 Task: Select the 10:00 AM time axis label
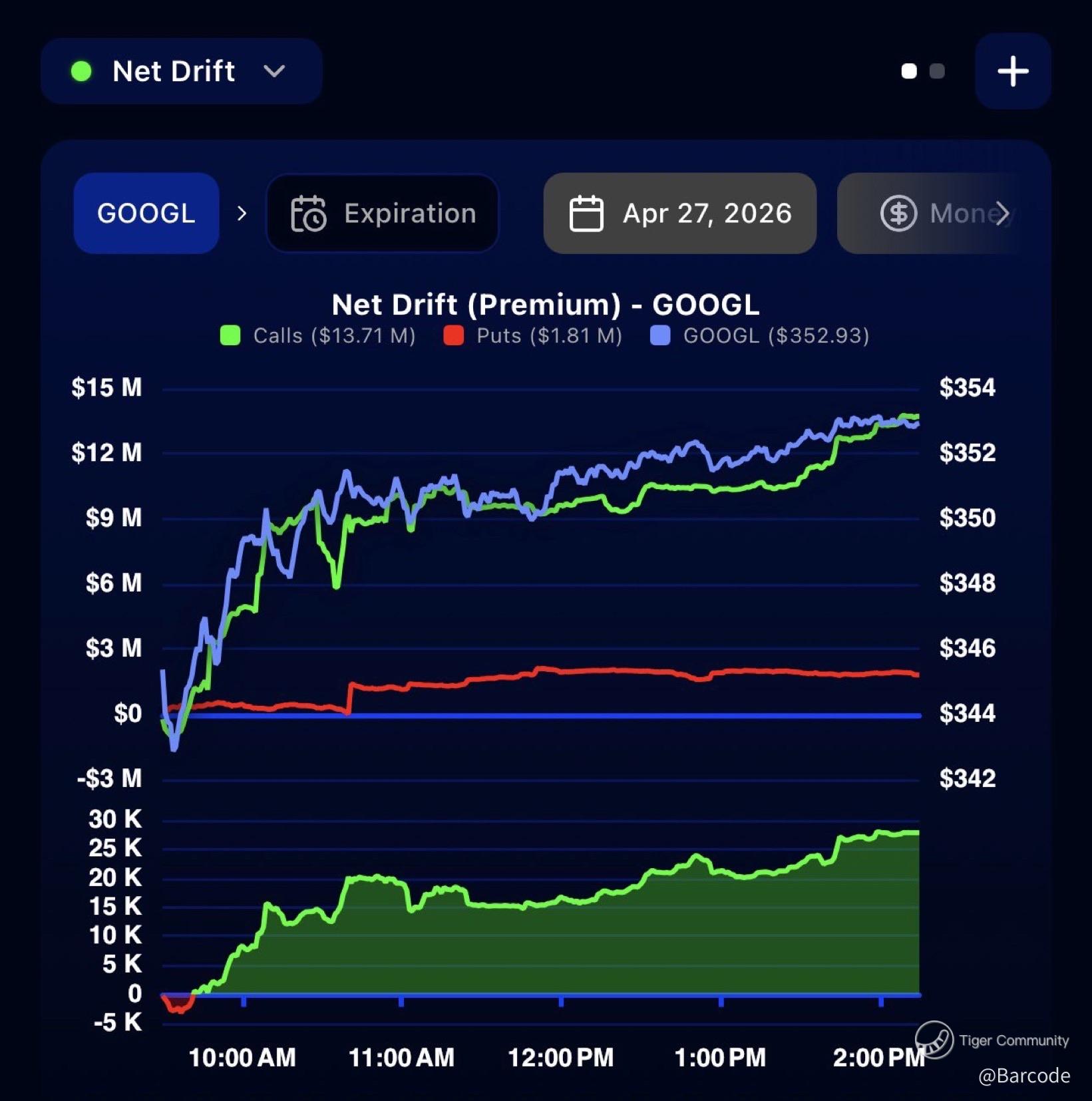tap(242, 1057)
